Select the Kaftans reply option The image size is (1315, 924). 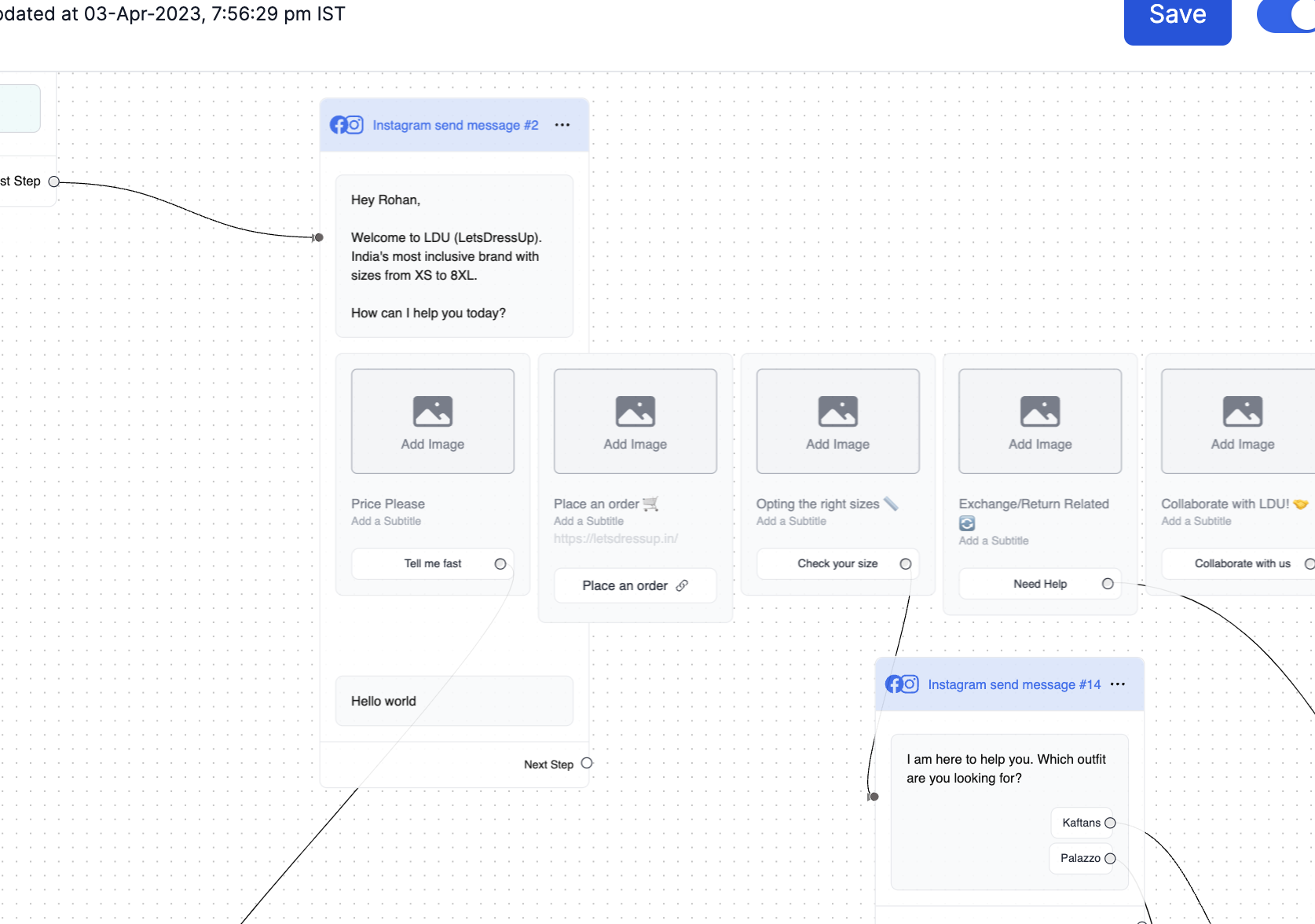point(1084,822)
